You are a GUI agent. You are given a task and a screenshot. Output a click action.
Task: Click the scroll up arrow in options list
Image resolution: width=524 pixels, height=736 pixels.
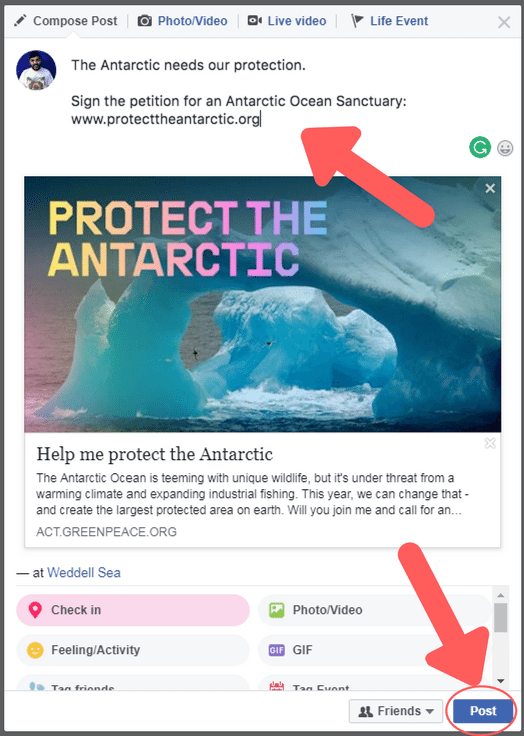(501, 595)
